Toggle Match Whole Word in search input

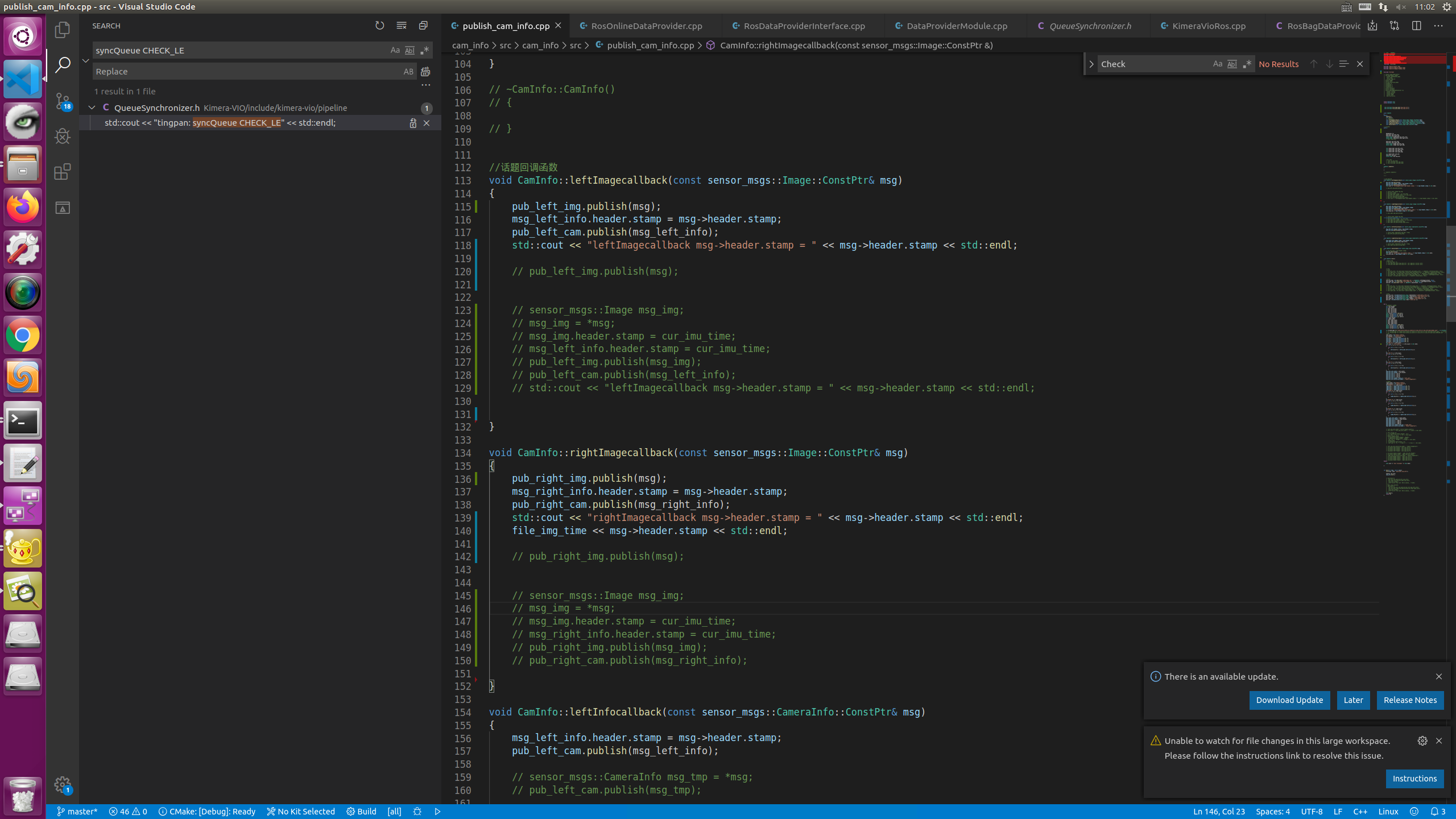[409, 50]
